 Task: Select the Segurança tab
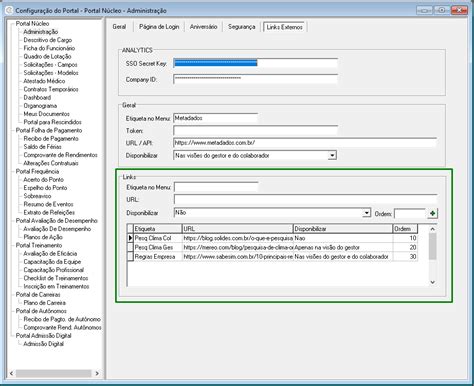(242, 27)
